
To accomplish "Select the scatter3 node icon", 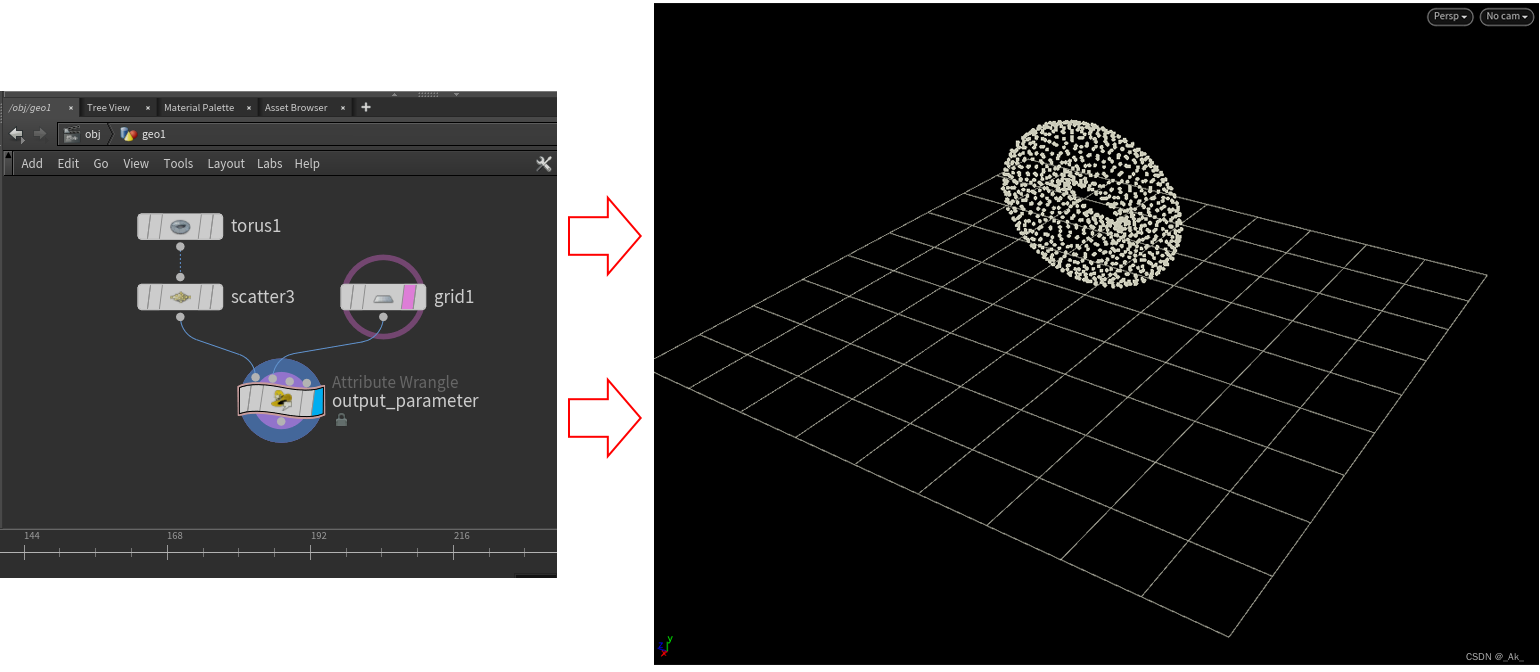I will (180, 297).
